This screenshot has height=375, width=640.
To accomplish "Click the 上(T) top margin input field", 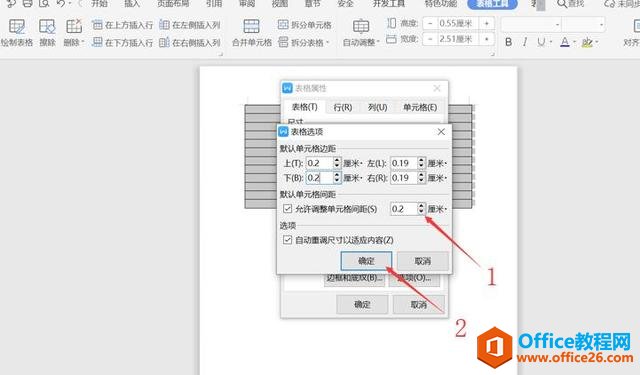I will 320,163.
